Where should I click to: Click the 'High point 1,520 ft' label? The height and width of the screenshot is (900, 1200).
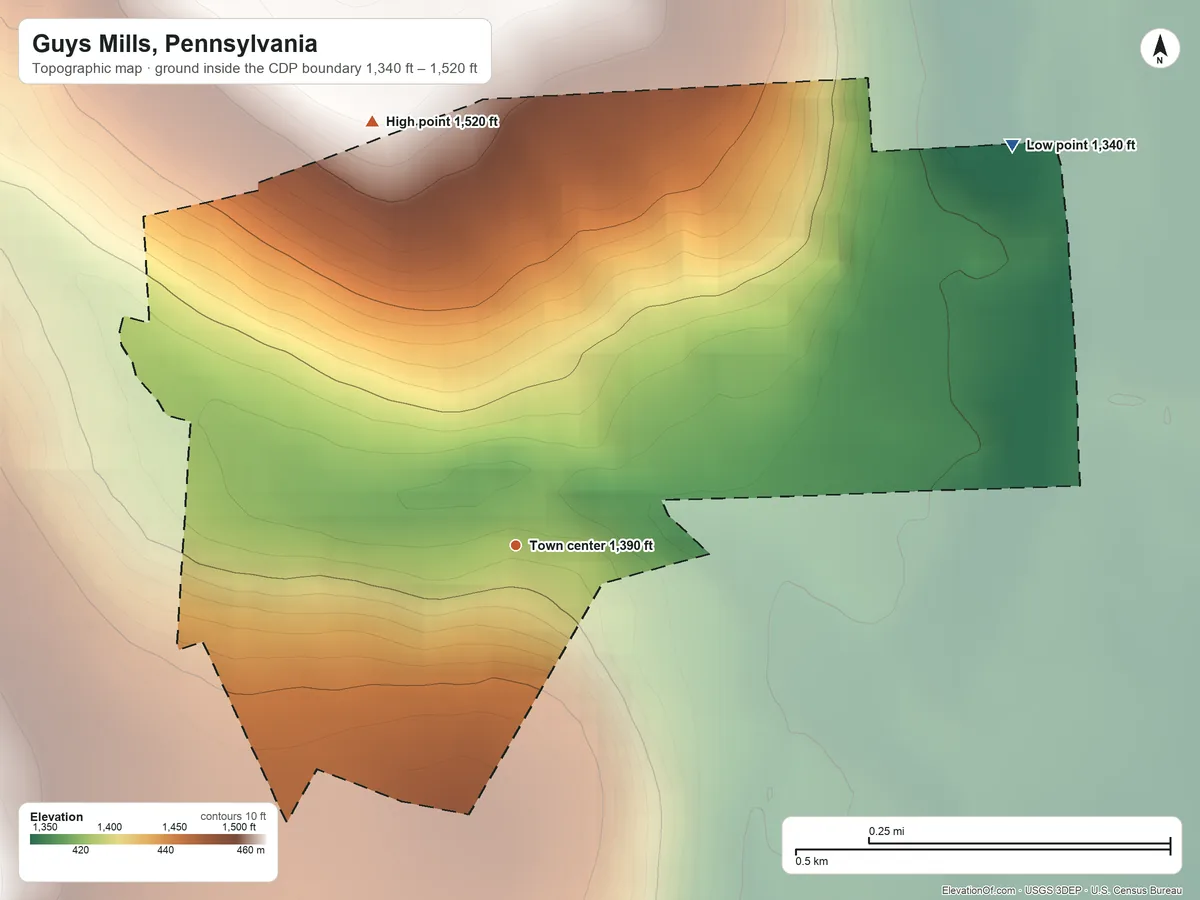coord(442,121)
